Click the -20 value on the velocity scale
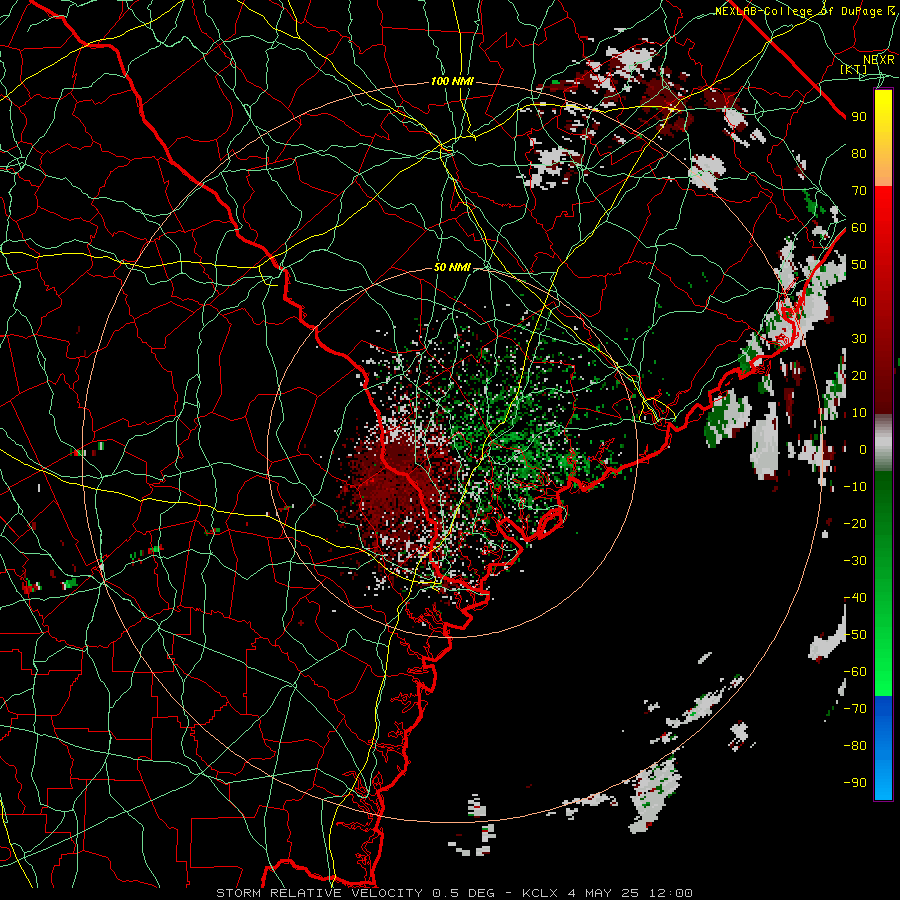Viewport: 900px width, 900px height. pos(855,524)
